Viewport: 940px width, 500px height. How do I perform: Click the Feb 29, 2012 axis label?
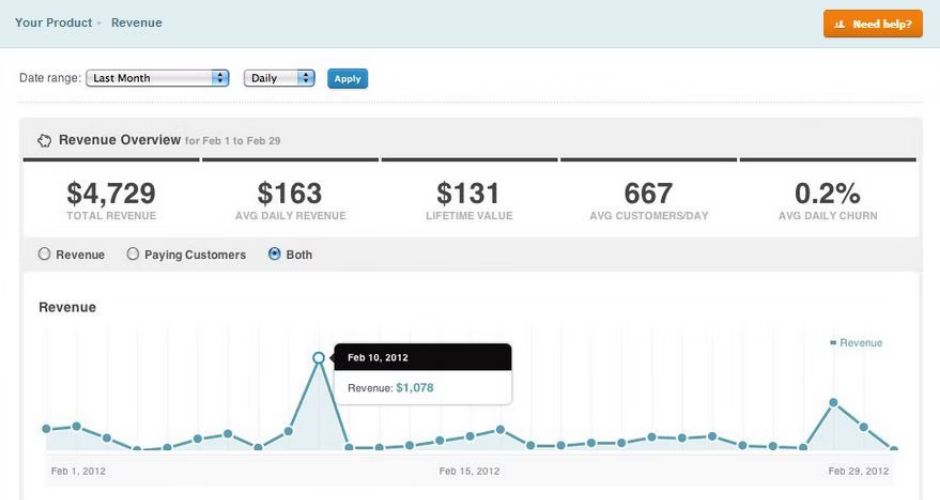tap(858, 471)
